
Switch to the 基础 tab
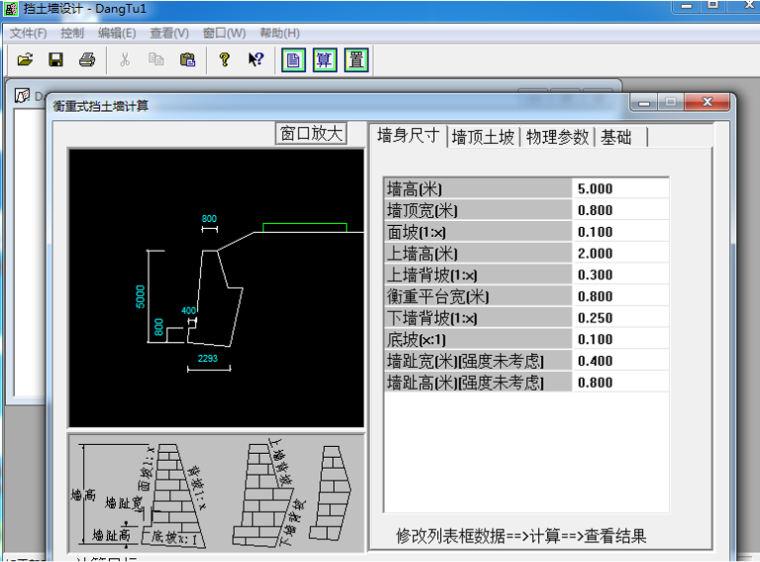[x=616, y=137]
